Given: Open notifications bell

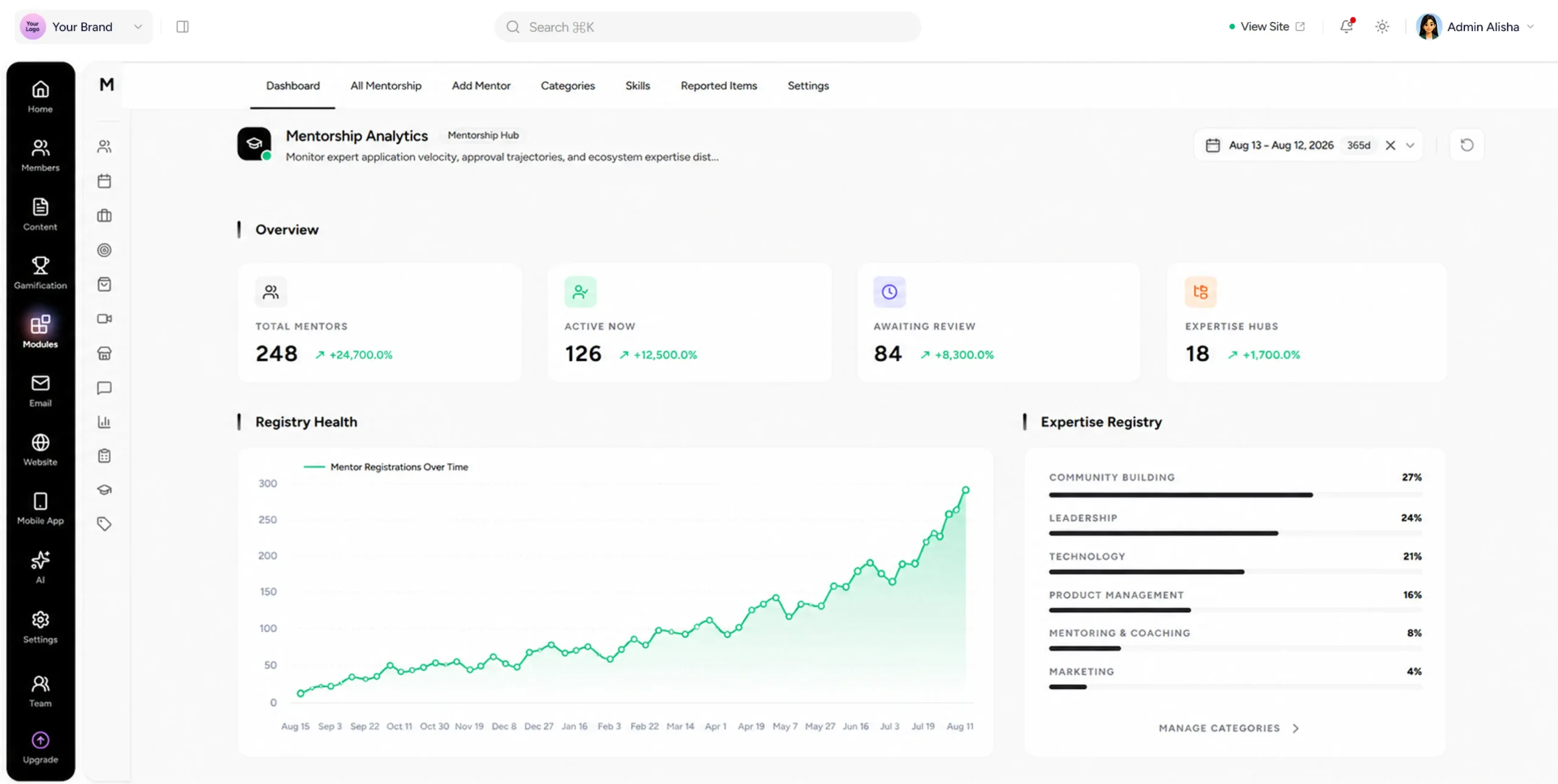Looking at the screenshot, I should click(1346, 26).
